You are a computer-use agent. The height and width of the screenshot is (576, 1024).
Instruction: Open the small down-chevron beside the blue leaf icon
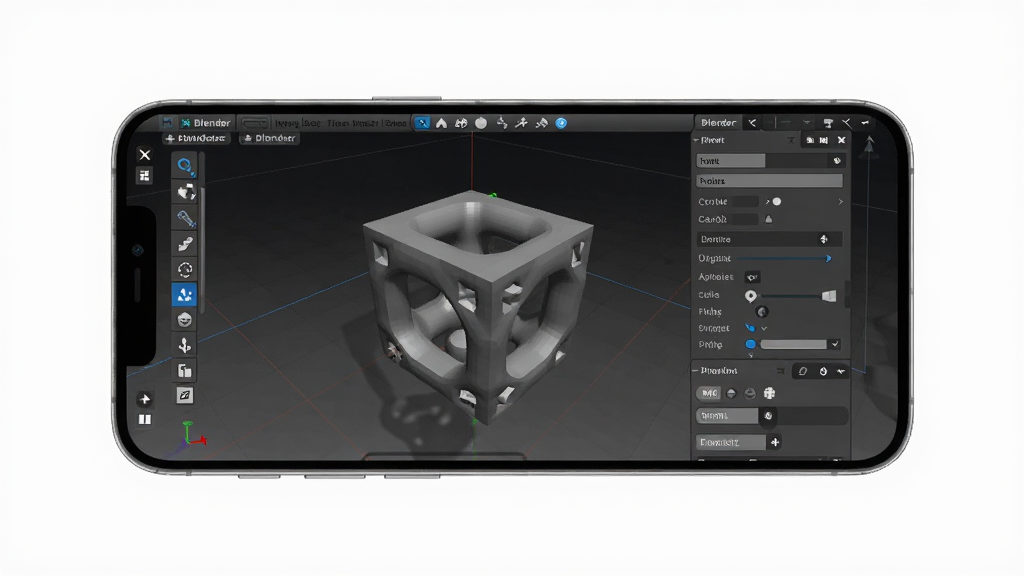pos(764,328)
